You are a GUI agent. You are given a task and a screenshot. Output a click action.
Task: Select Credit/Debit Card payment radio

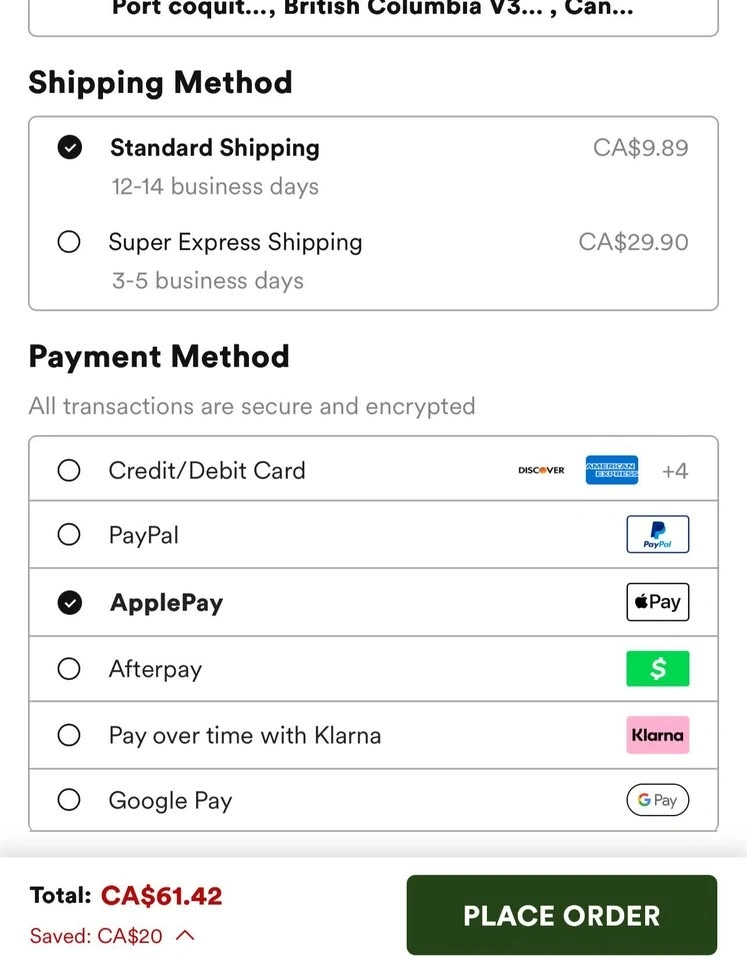coord(69,470)
